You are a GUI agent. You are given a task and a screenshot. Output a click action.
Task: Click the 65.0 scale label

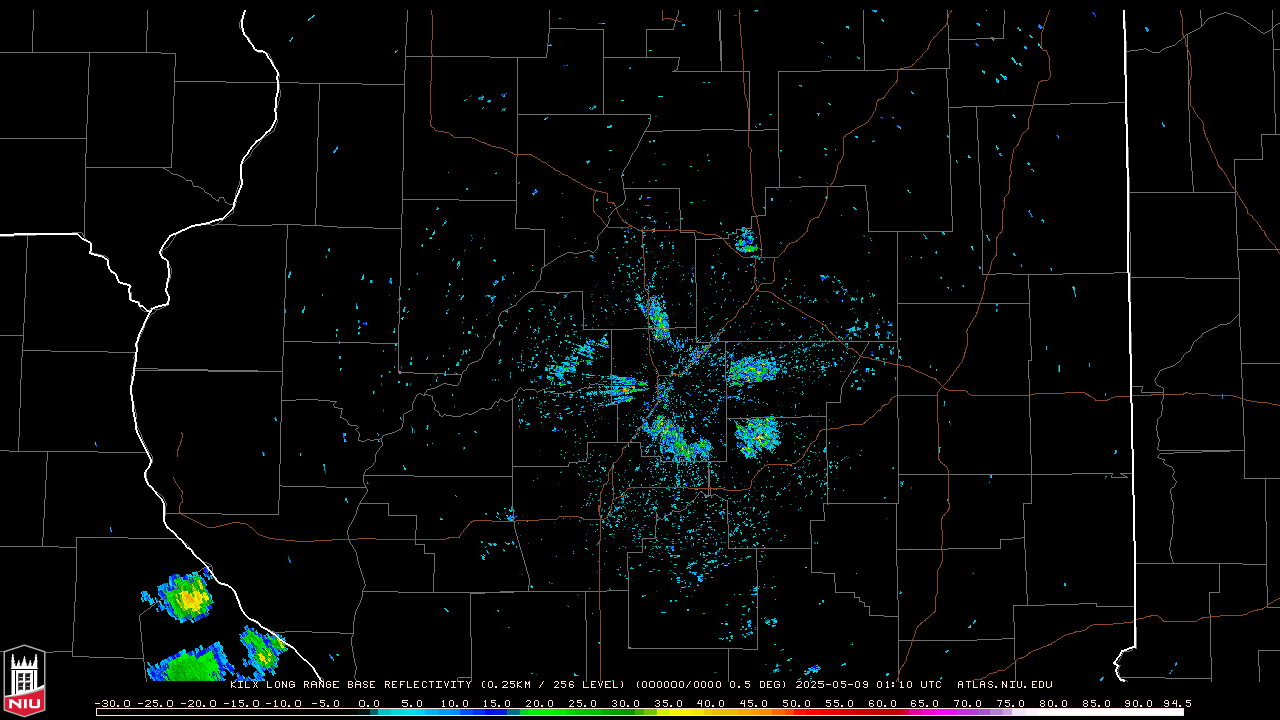click(924, 704)
